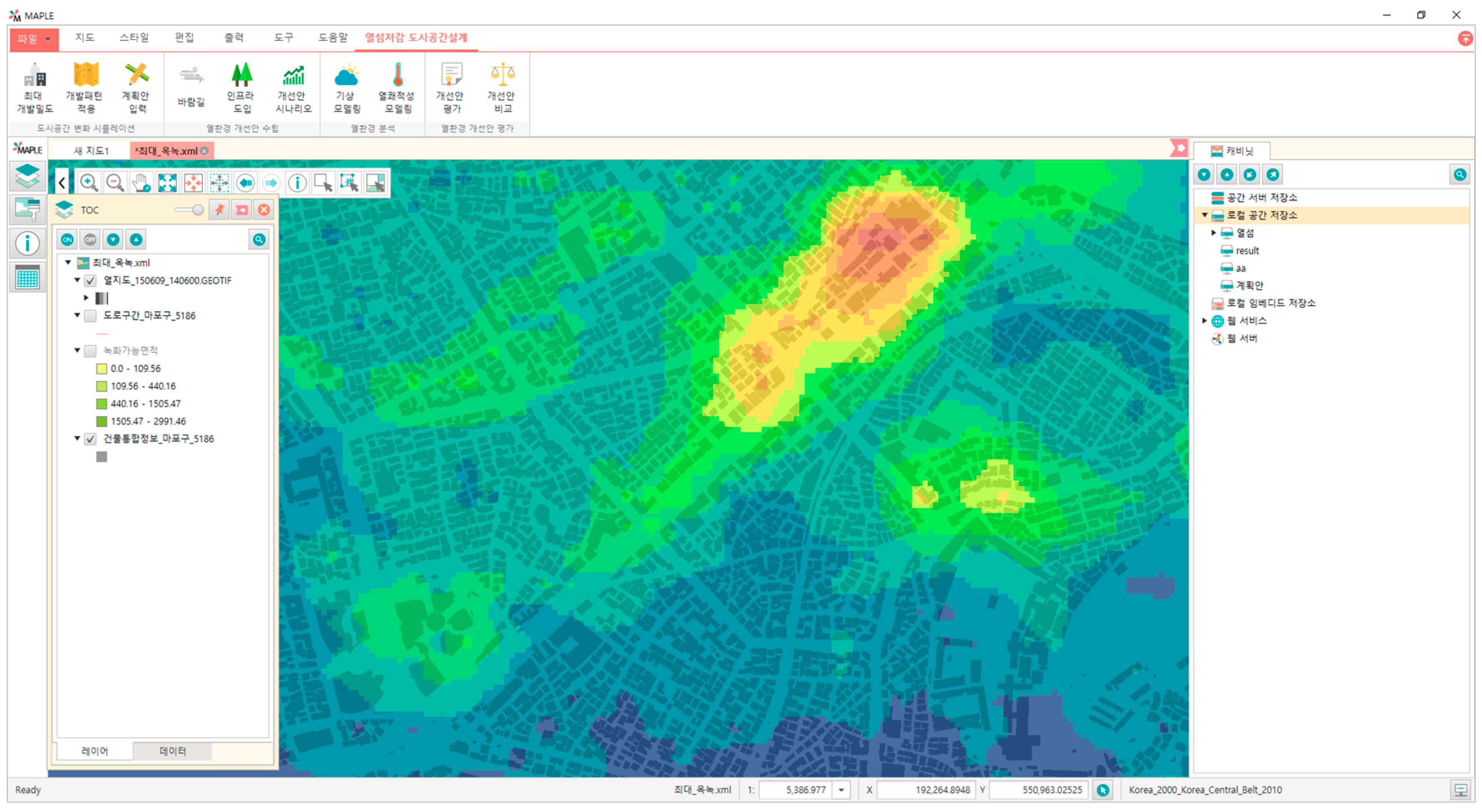Adjust the TOC panel transparency slider

197,210
